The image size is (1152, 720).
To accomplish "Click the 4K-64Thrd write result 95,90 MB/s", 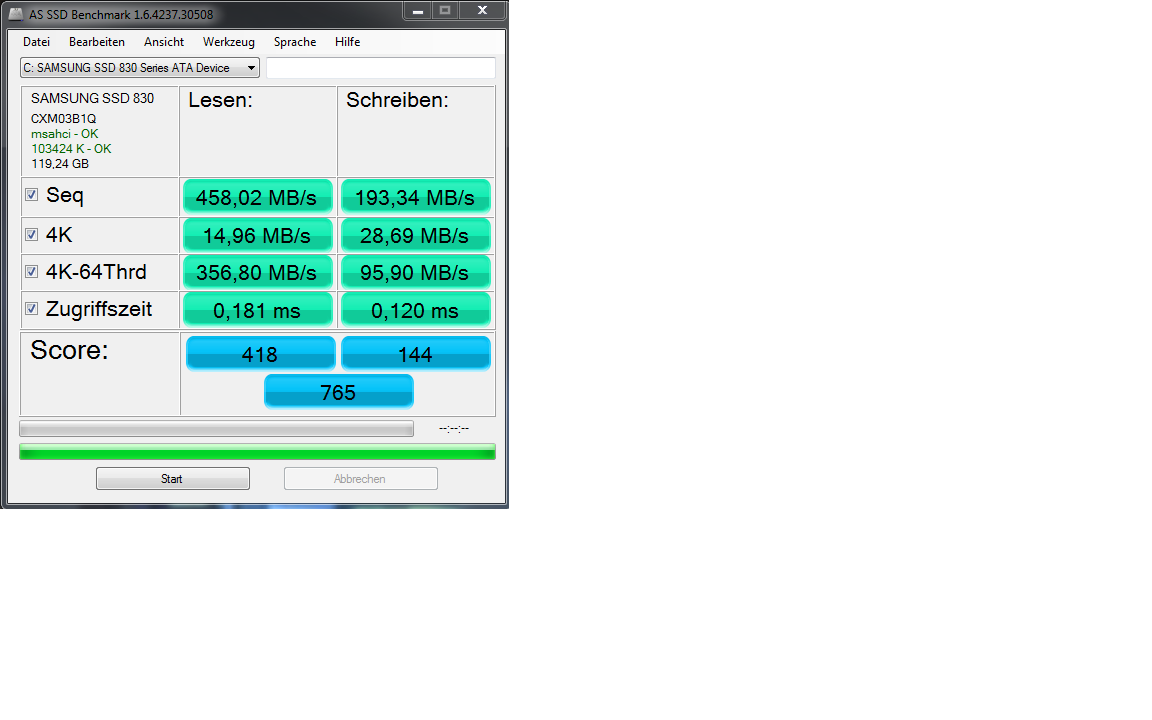I will pyautogui.click(x=415, y=272).
